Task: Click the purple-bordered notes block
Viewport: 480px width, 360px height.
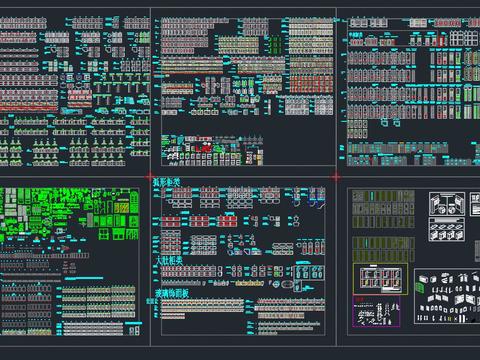Action: tap(376, 311)
